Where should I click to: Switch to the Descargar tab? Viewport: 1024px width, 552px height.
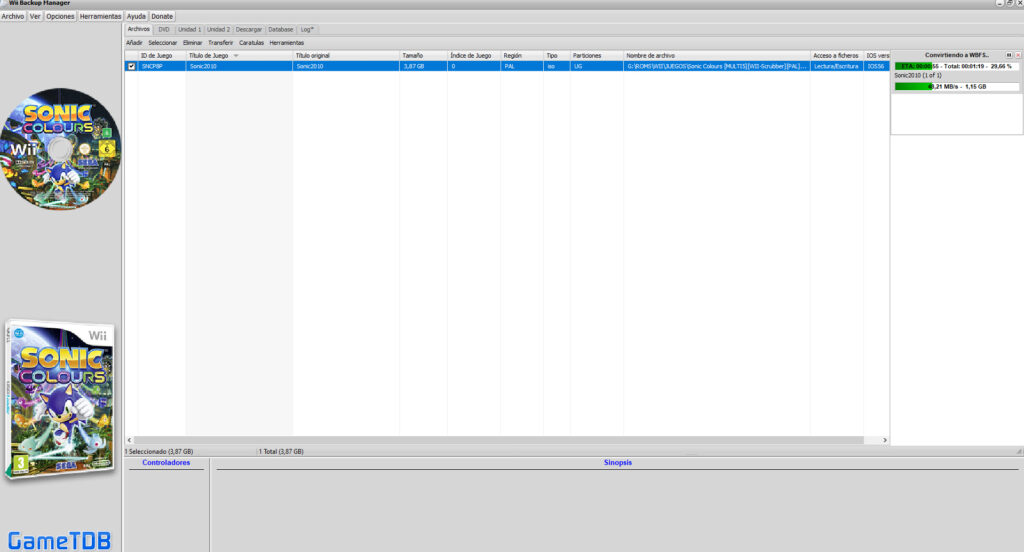(249, 29)
